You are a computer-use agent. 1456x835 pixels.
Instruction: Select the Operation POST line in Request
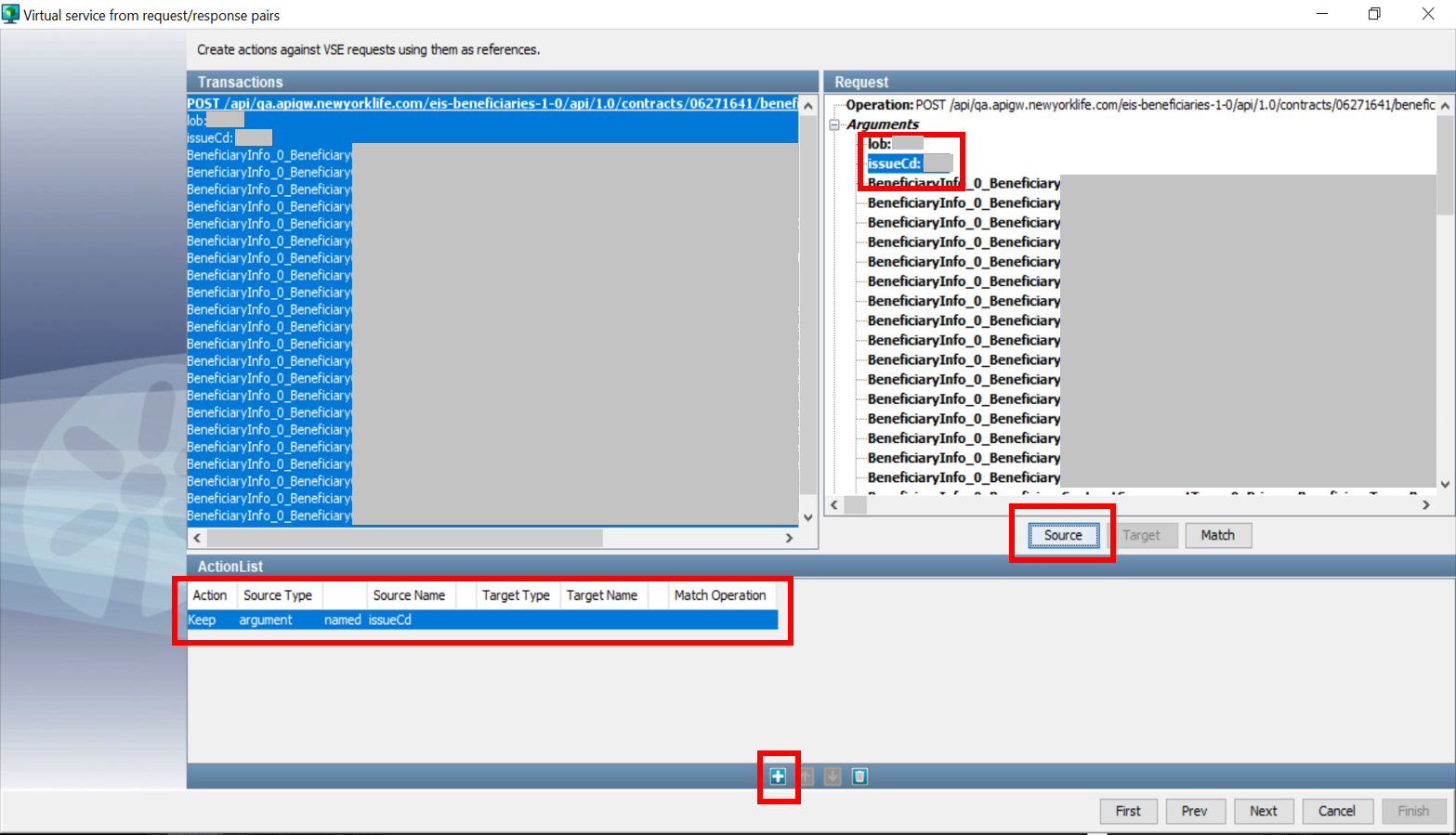click(x=1140, y=105)
